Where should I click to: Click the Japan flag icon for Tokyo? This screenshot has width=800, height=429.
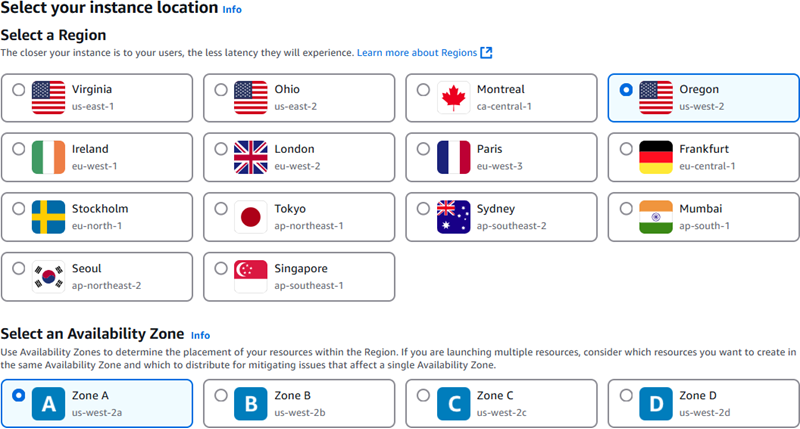(x=250, y=217)
